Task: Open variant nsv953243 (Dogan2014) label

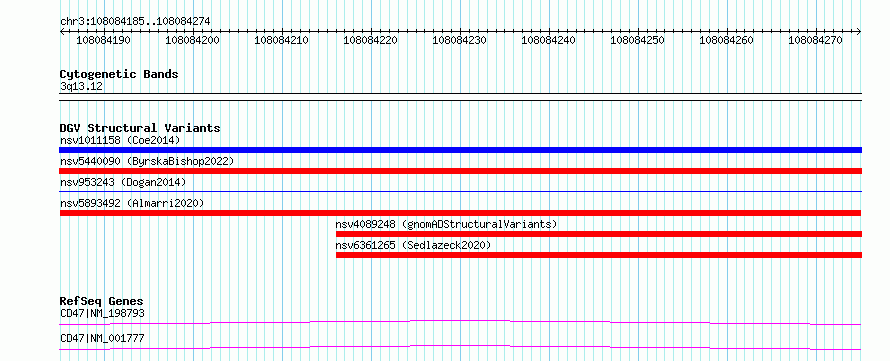Action: (x=123, y=182)
